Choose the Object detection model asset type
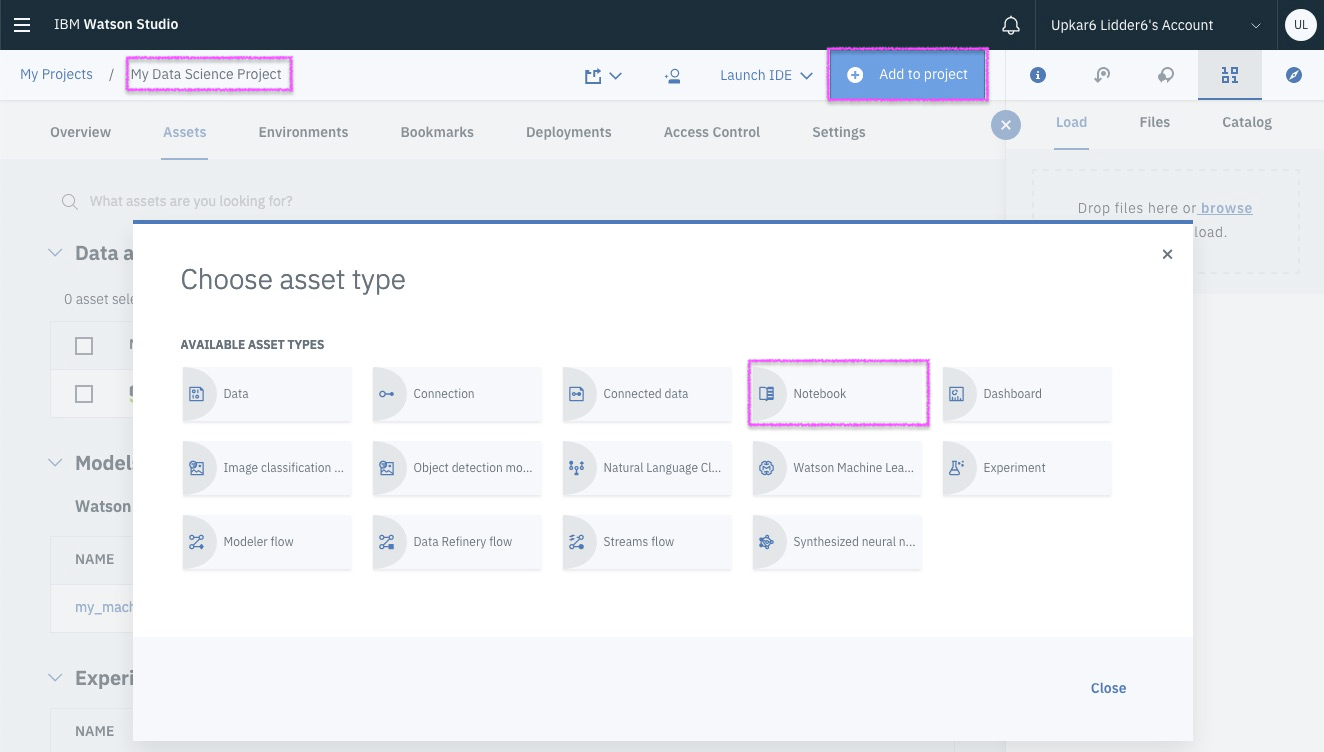This screenshot has width=1324, height=752. point(457,468)
